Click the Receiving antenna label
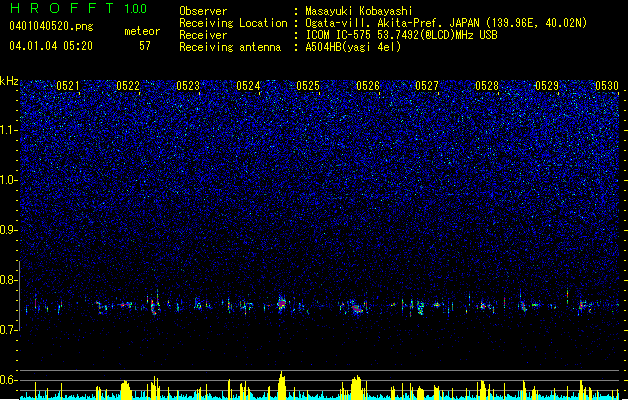 (230, 47)
